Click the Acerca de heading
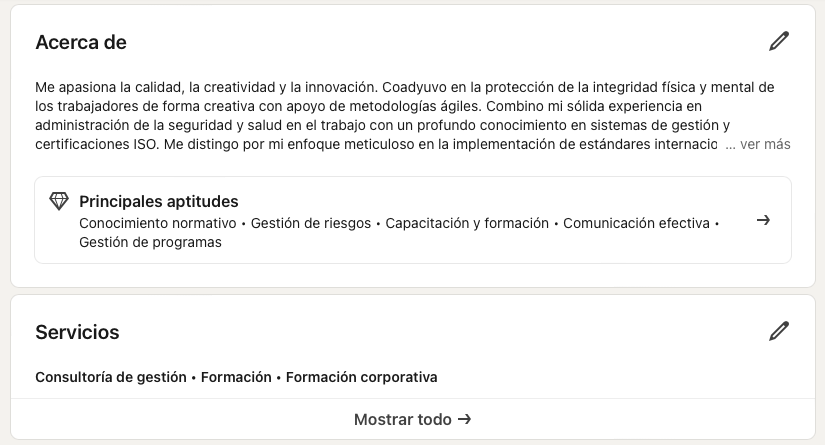The image size is (825, 445). [x=80, y=42]
